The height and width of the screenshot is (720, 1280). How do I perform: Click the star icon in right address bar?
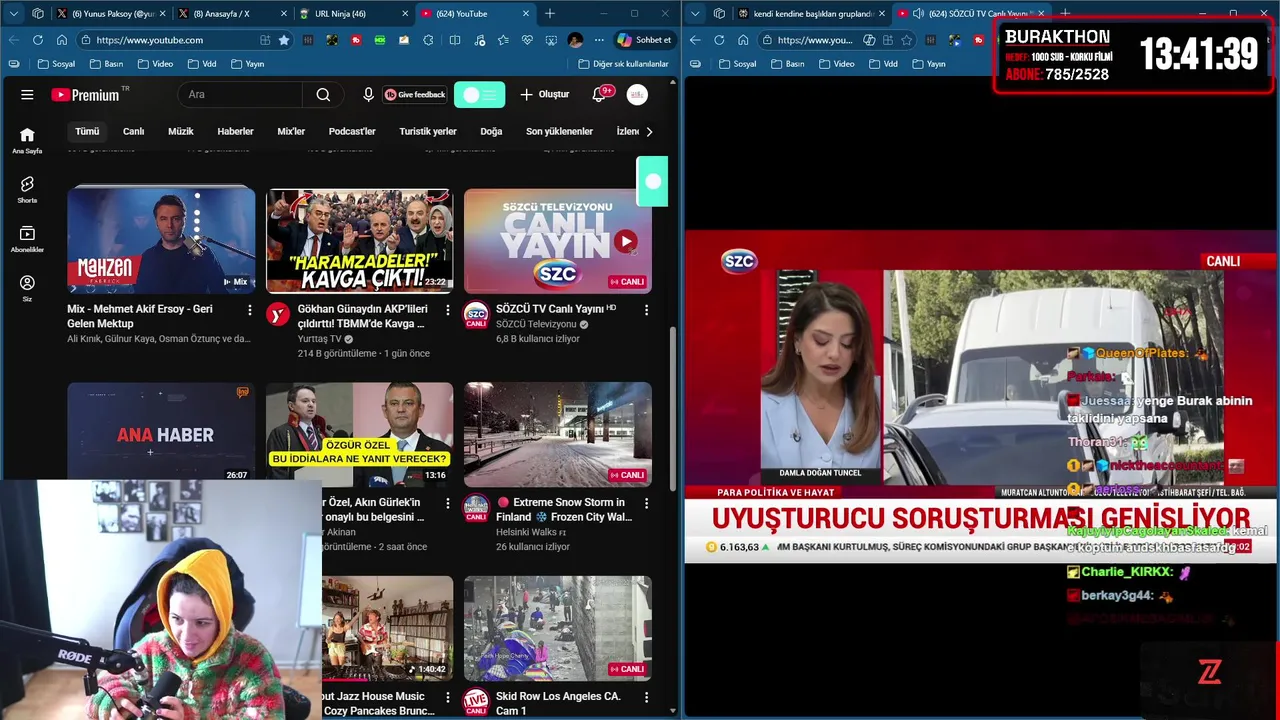click(x=906, y=40)
